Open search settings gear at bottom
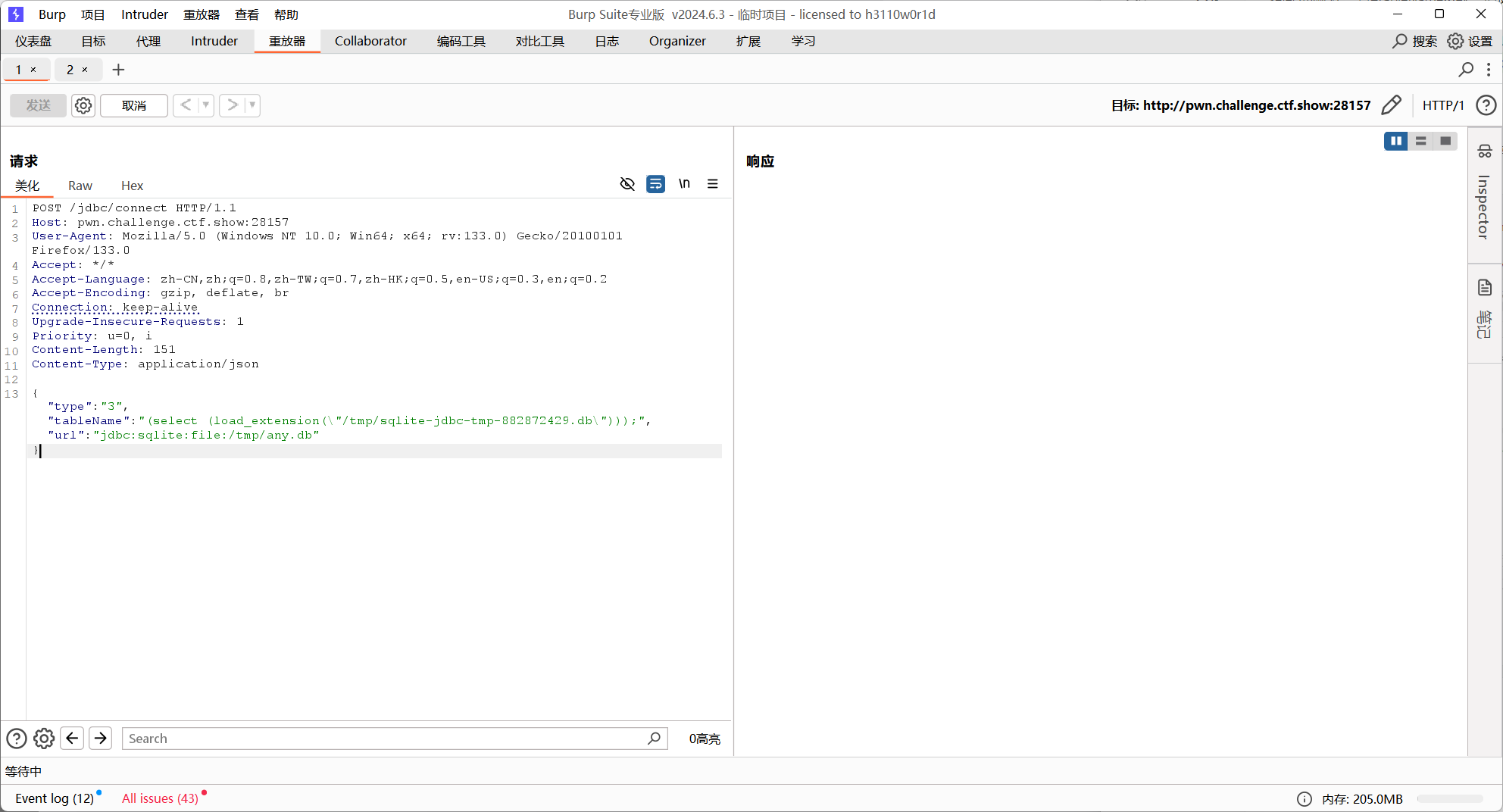1503x812 pixels. tap(44, 739)
